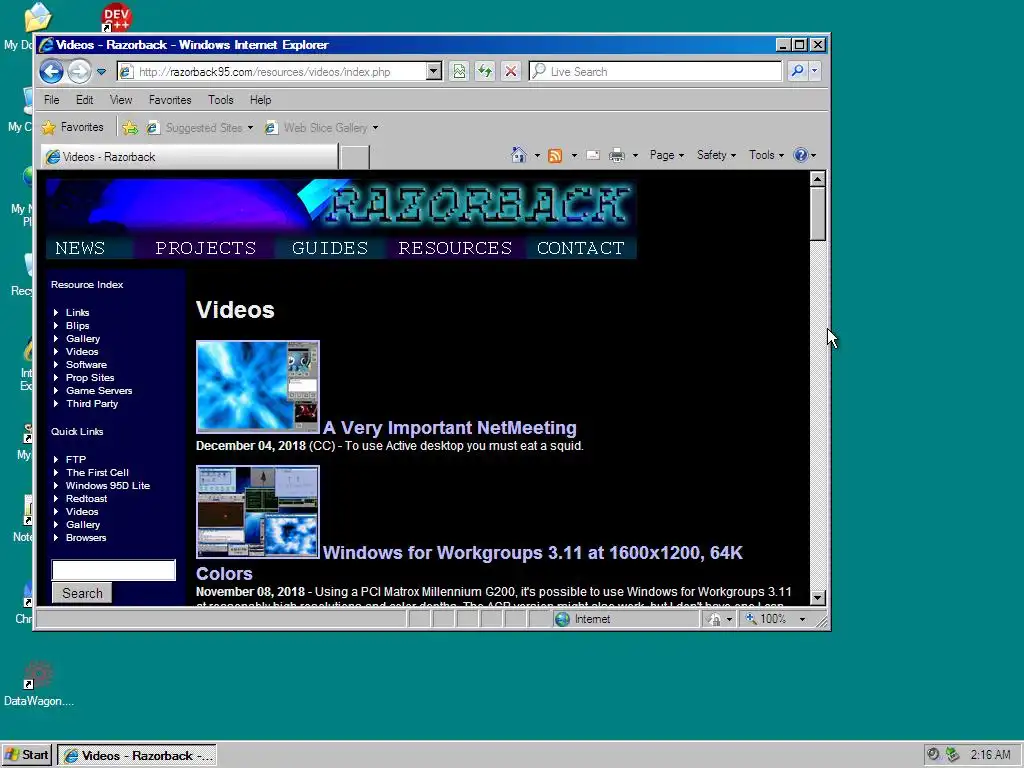Screen dimensions: 1024x768
Task: Open Software in Resource Index
Action: [86, 365]
